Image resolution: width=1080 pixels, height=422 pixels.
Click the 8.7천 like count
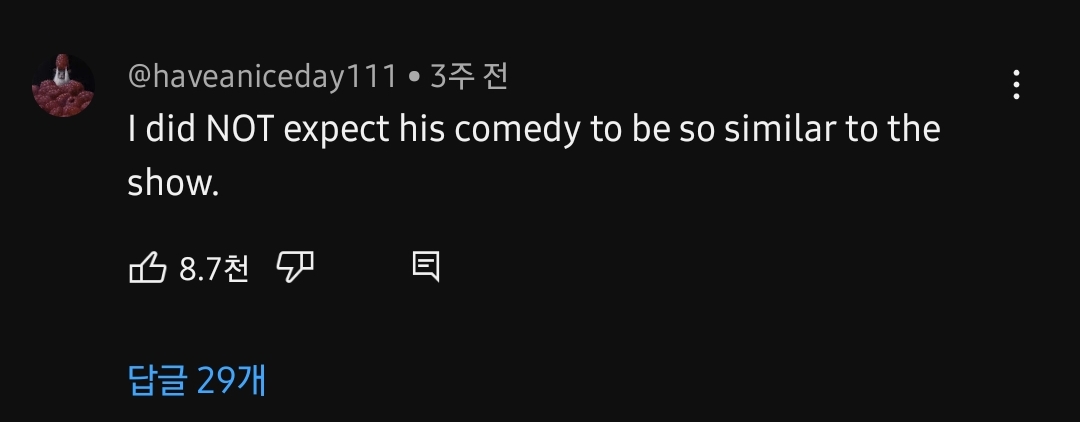click(x=214, y=268)
